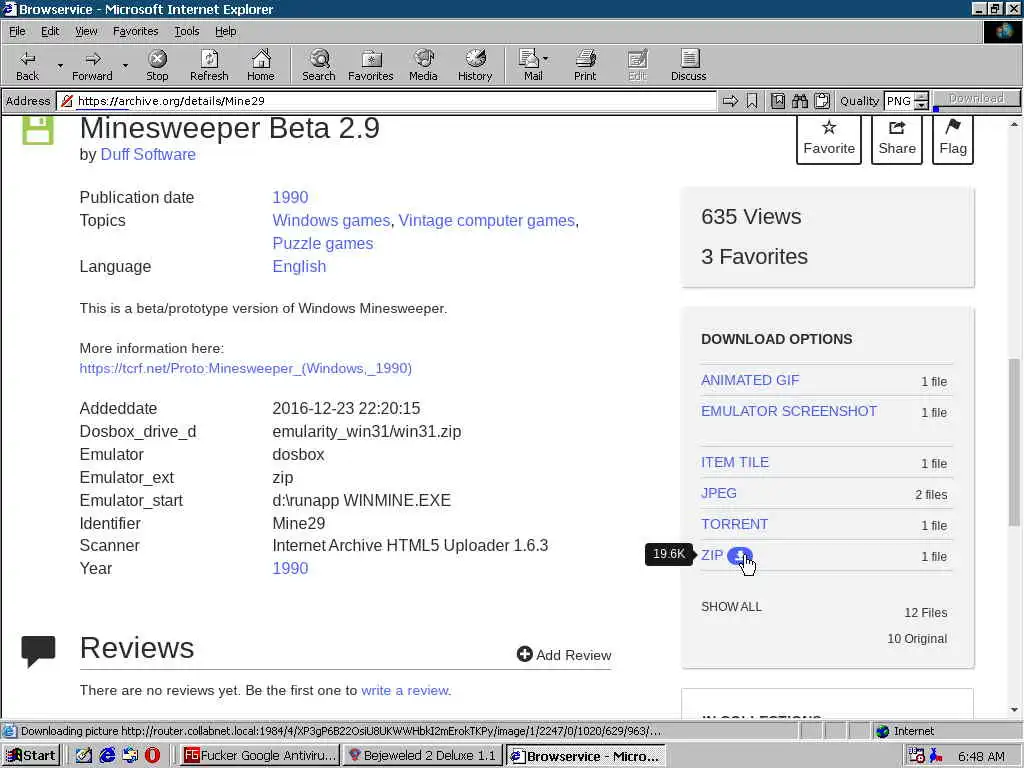This screenshot has width=1024, height=768.
Task: Click the Add Review plus button
Action: pyautogui.click(x=564, y=654)
